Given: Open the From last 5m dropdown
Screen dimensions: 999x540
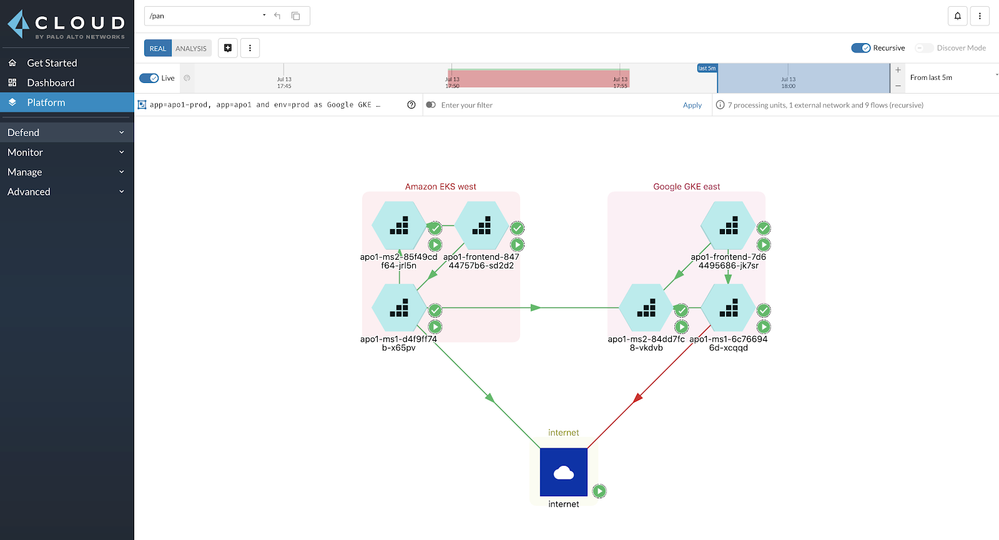Looking at the screenshot, I should click(951, 78).
